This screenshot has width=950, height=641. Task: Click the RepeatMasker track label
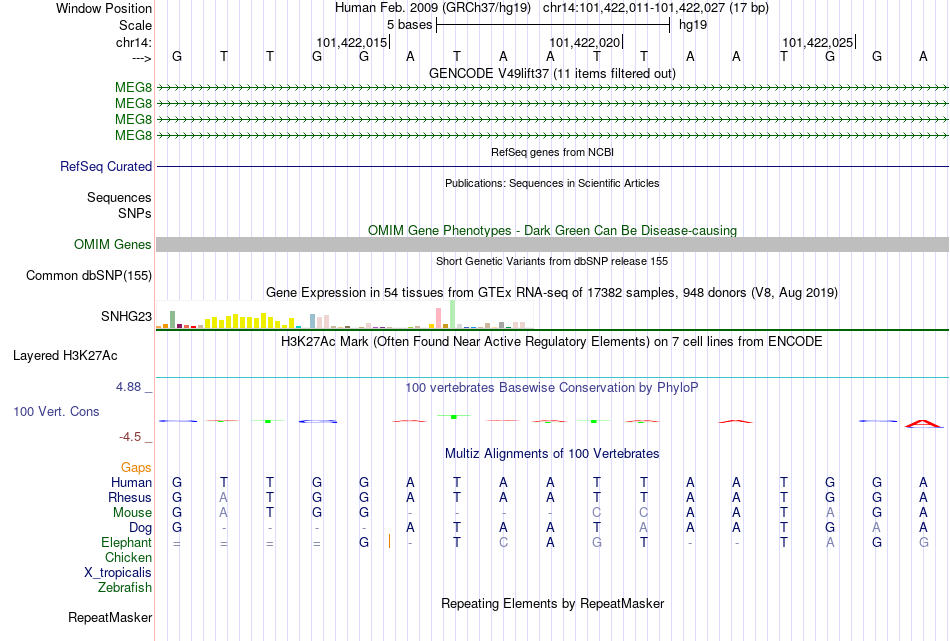click(110, 617)
